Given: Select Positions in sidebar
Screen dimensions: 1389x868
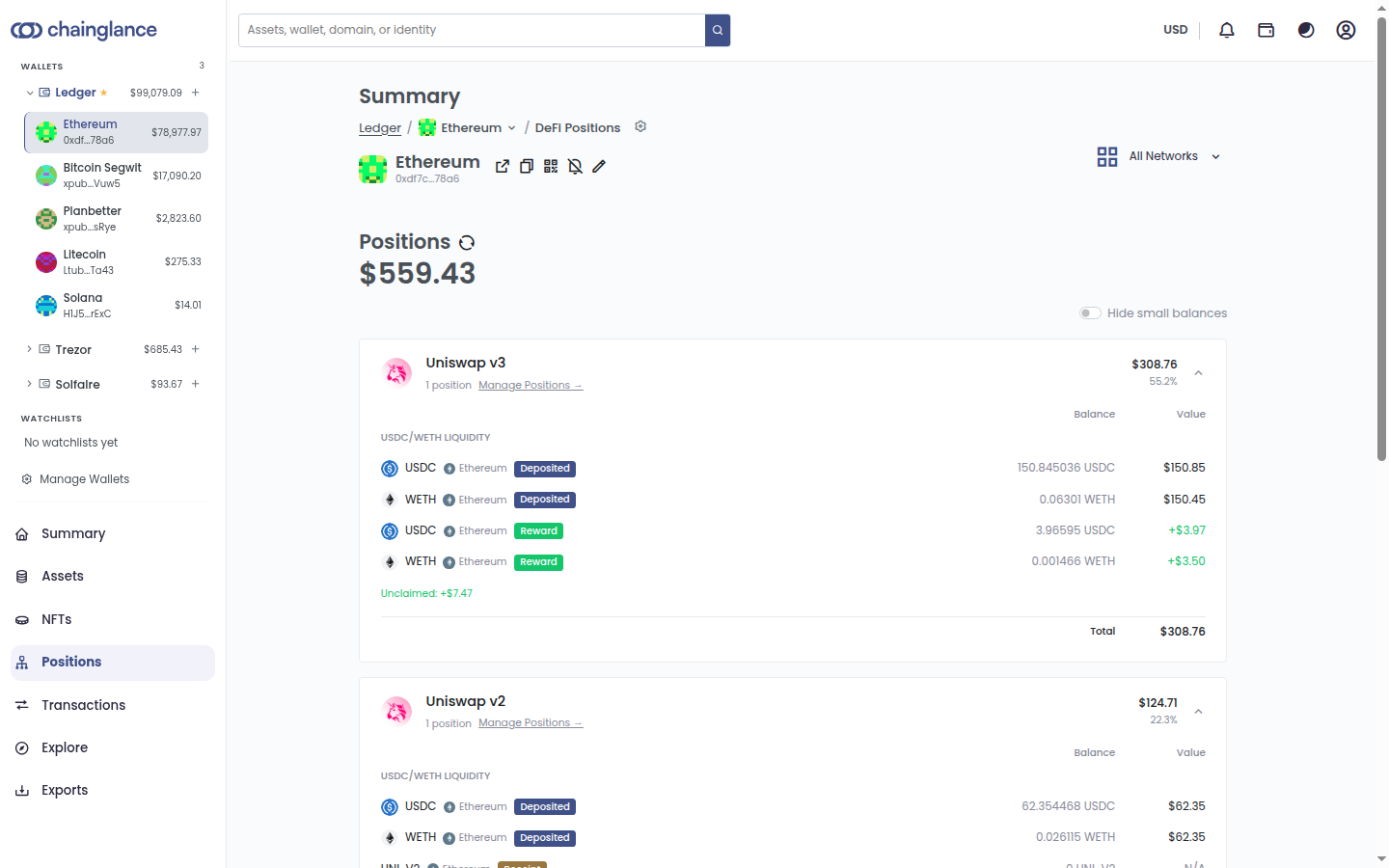Looking at the screenshot, I should (113, 663).
